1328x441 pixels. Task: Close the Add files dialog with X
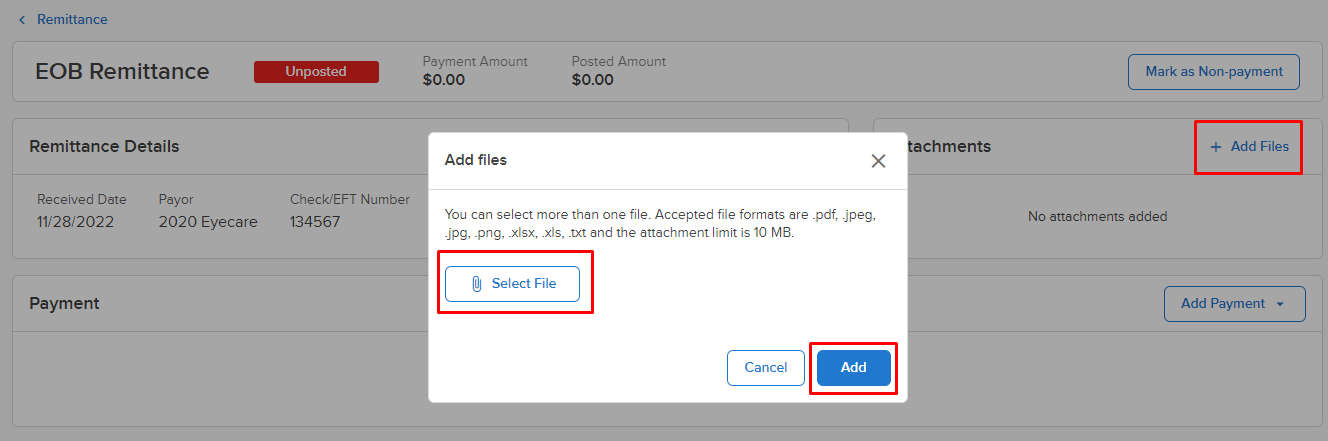[878, 161]
